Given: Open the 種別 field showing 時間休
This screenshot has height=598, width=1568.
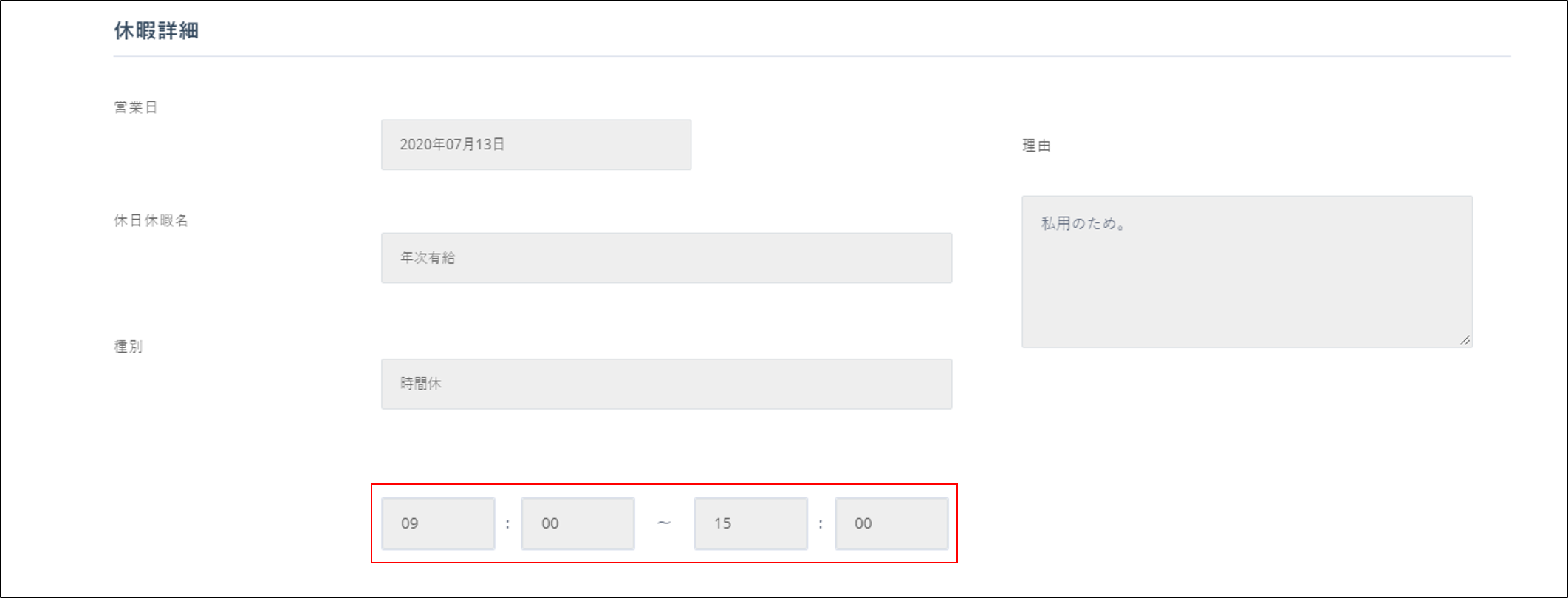Looking at the screenshot, I should (x=666, y=384).
